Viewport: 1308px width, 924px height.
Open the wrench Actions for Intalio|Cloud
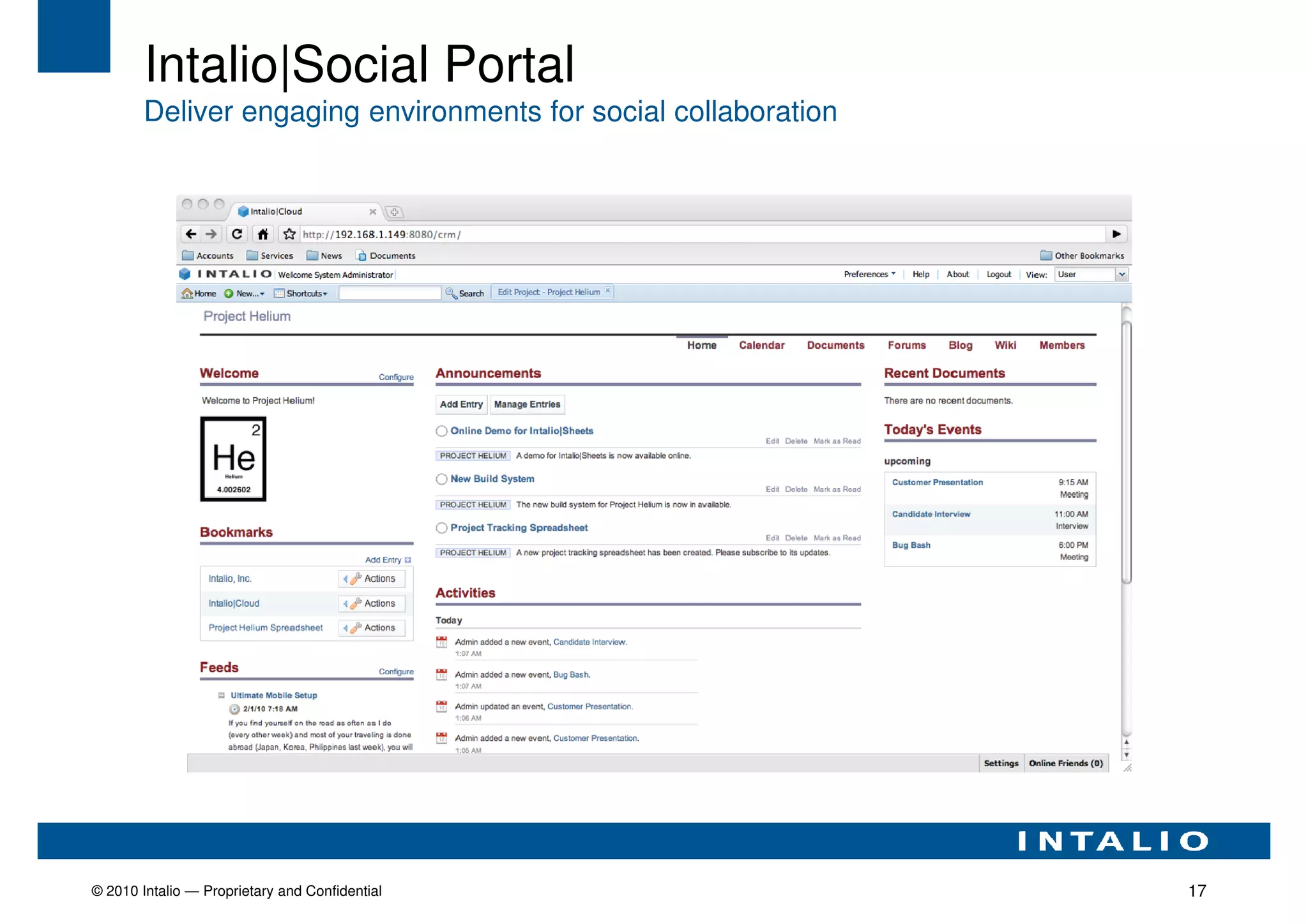point(371,603)
